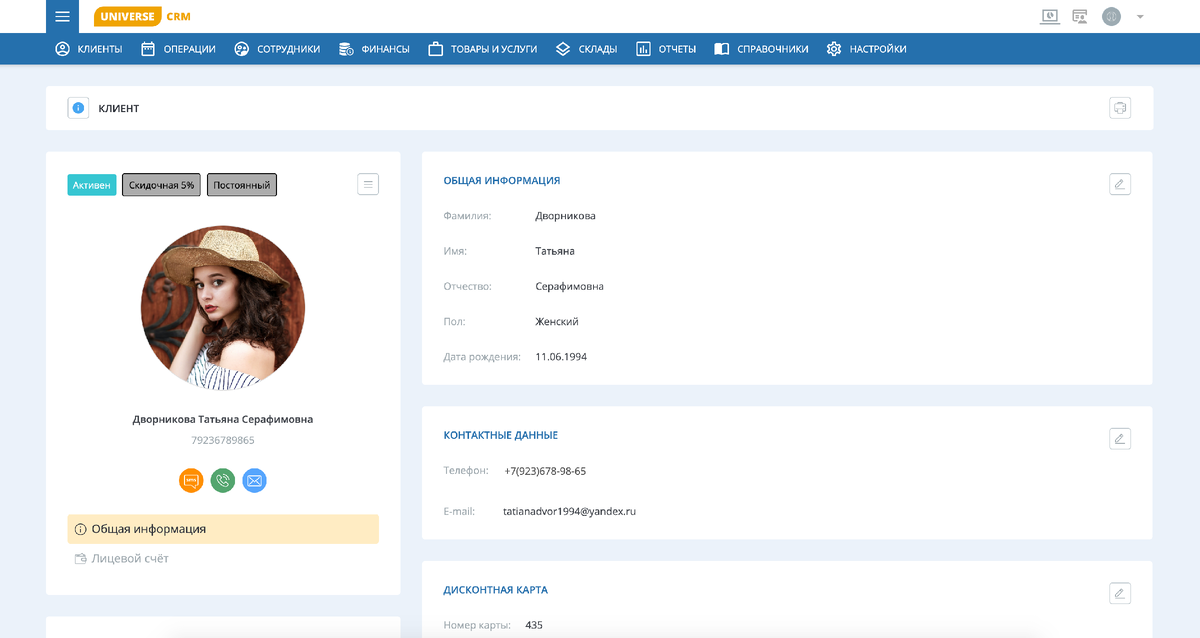This screenshot has height=638, width=1200.
Task: Open the Сотрудники menu
Action: (277, 49)
